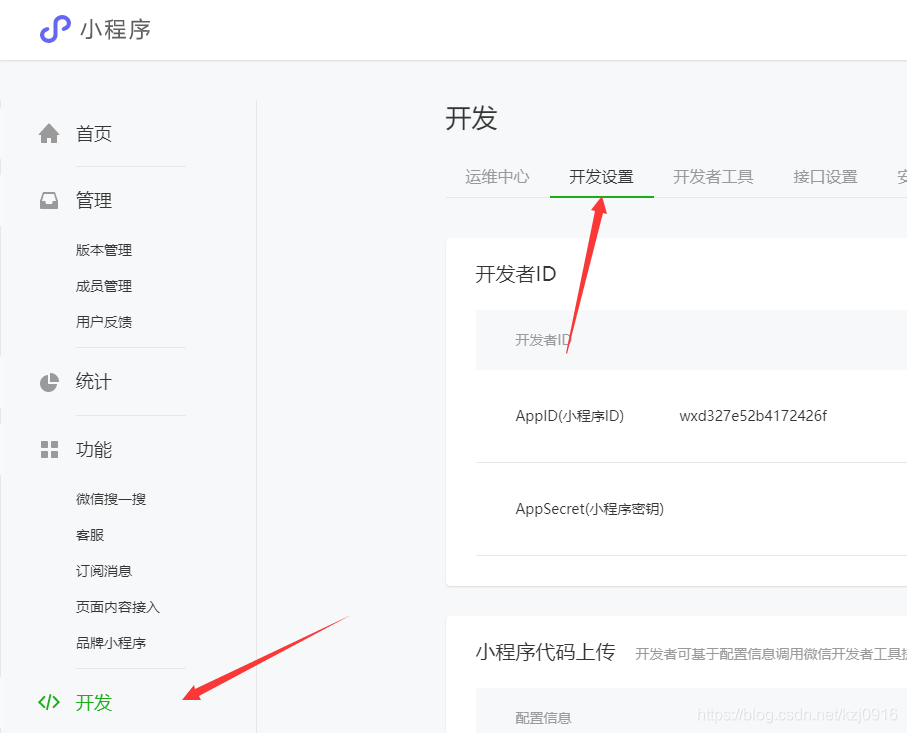Open the 用户反馈 page
The width and height of the screenshot is (907, 733).
tap(105, 321)
